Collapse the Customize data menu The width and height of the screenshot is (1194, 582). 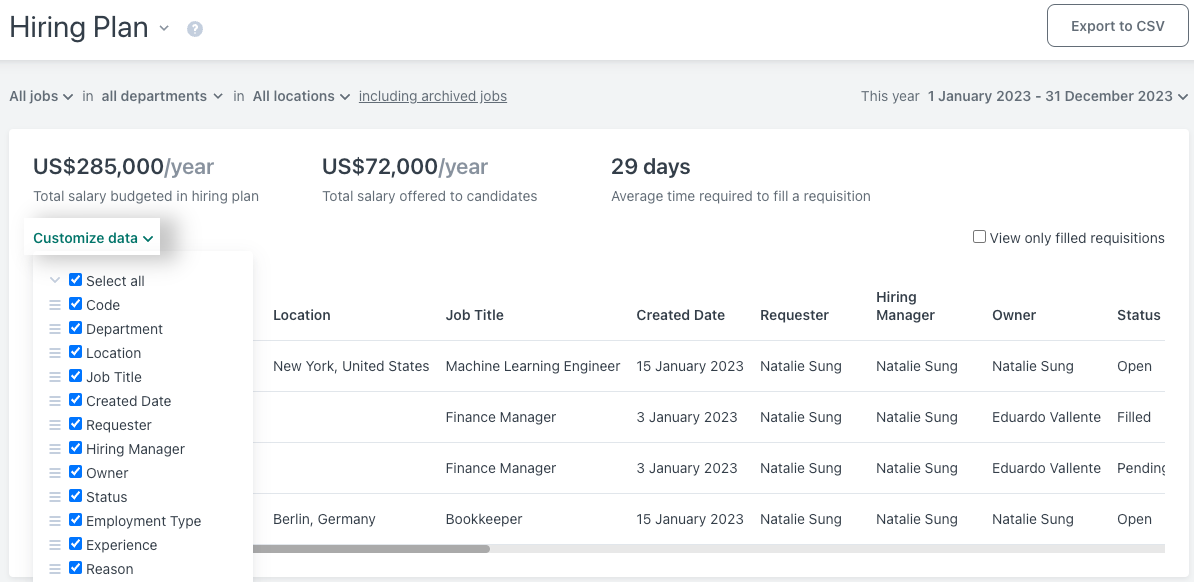pos(93,238)
